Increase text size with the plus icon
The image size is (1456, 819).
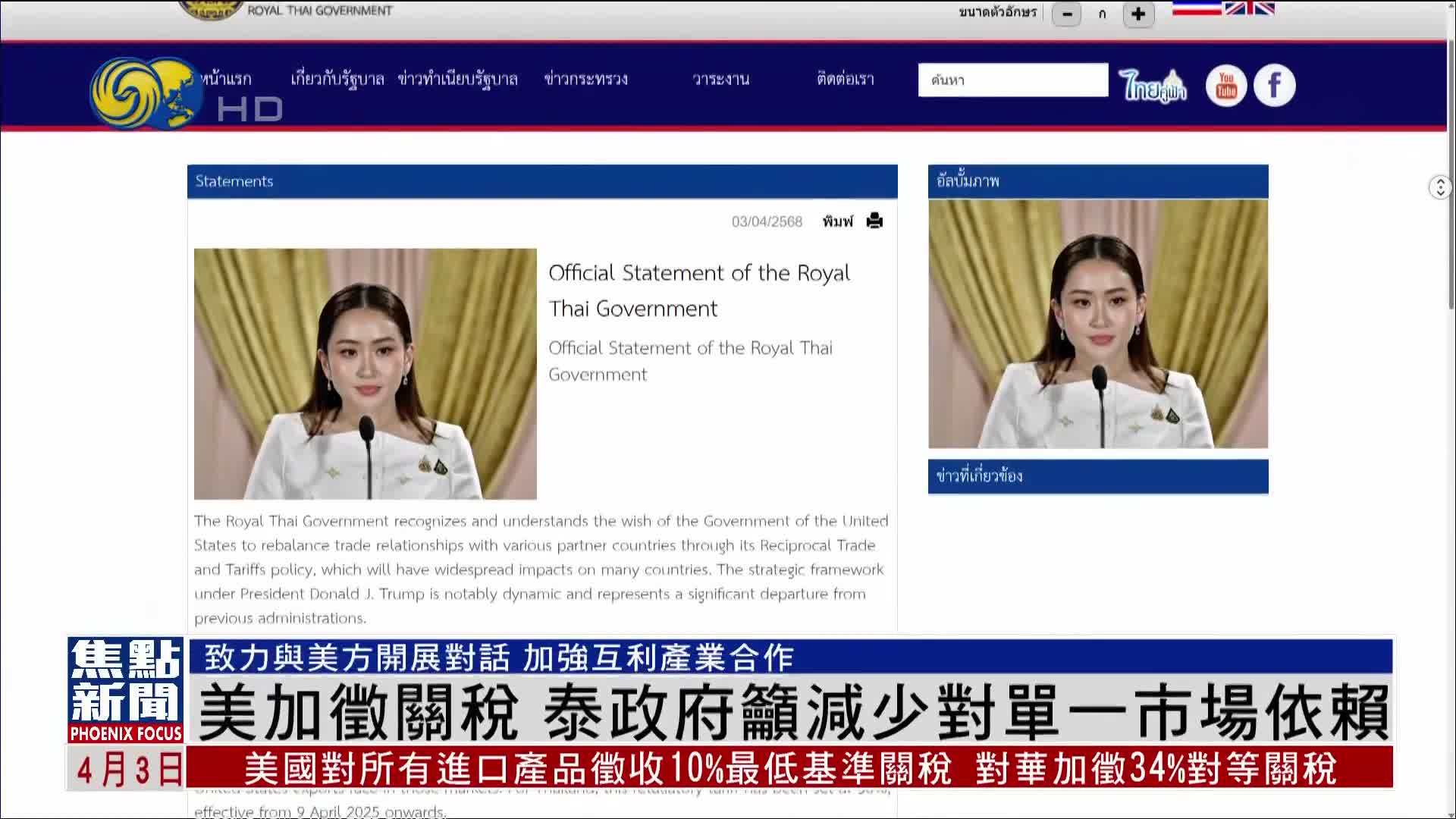click(x=1139, y=14)
